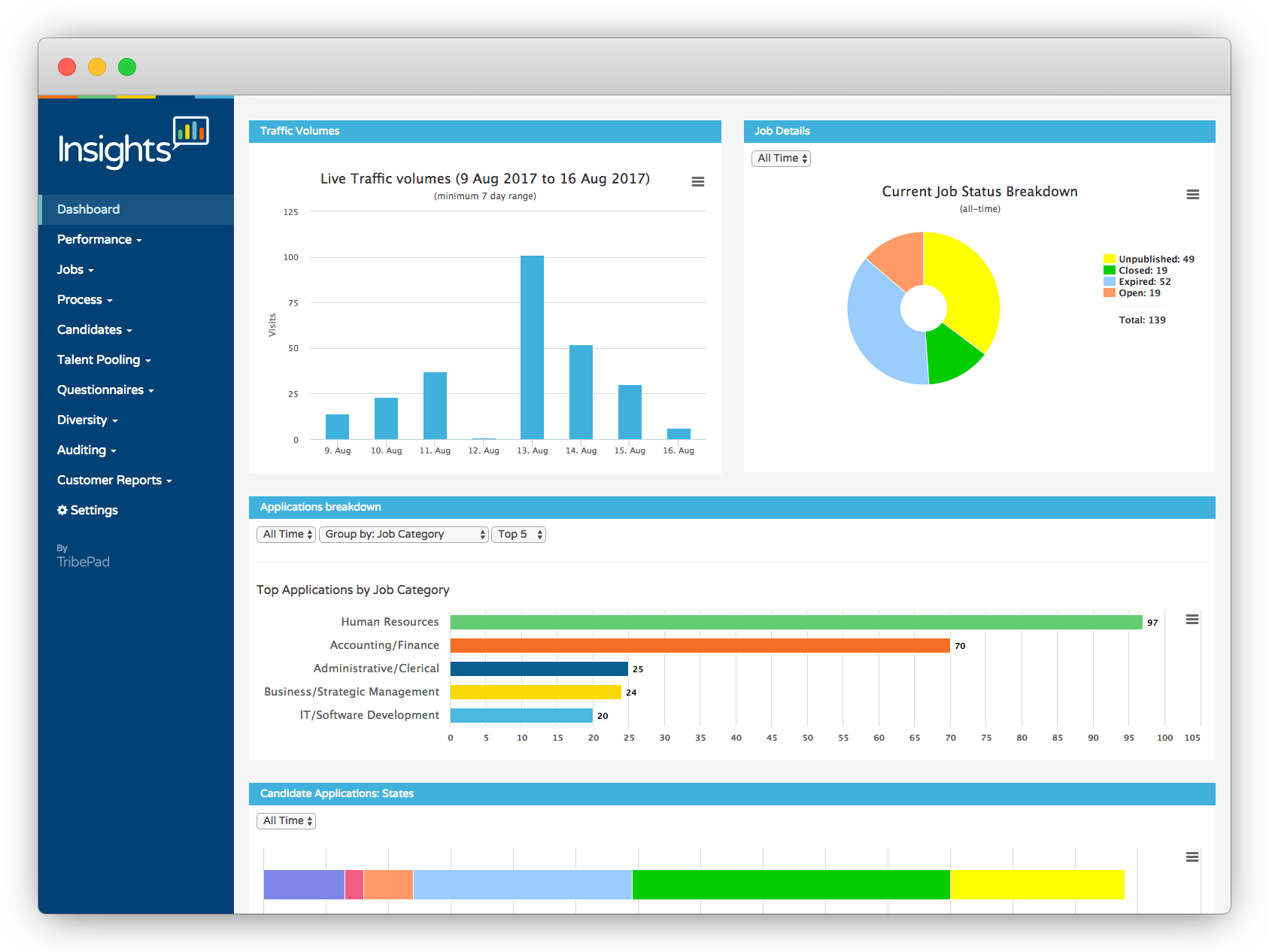Click the TribePad link in sidebar

(83, 562)
